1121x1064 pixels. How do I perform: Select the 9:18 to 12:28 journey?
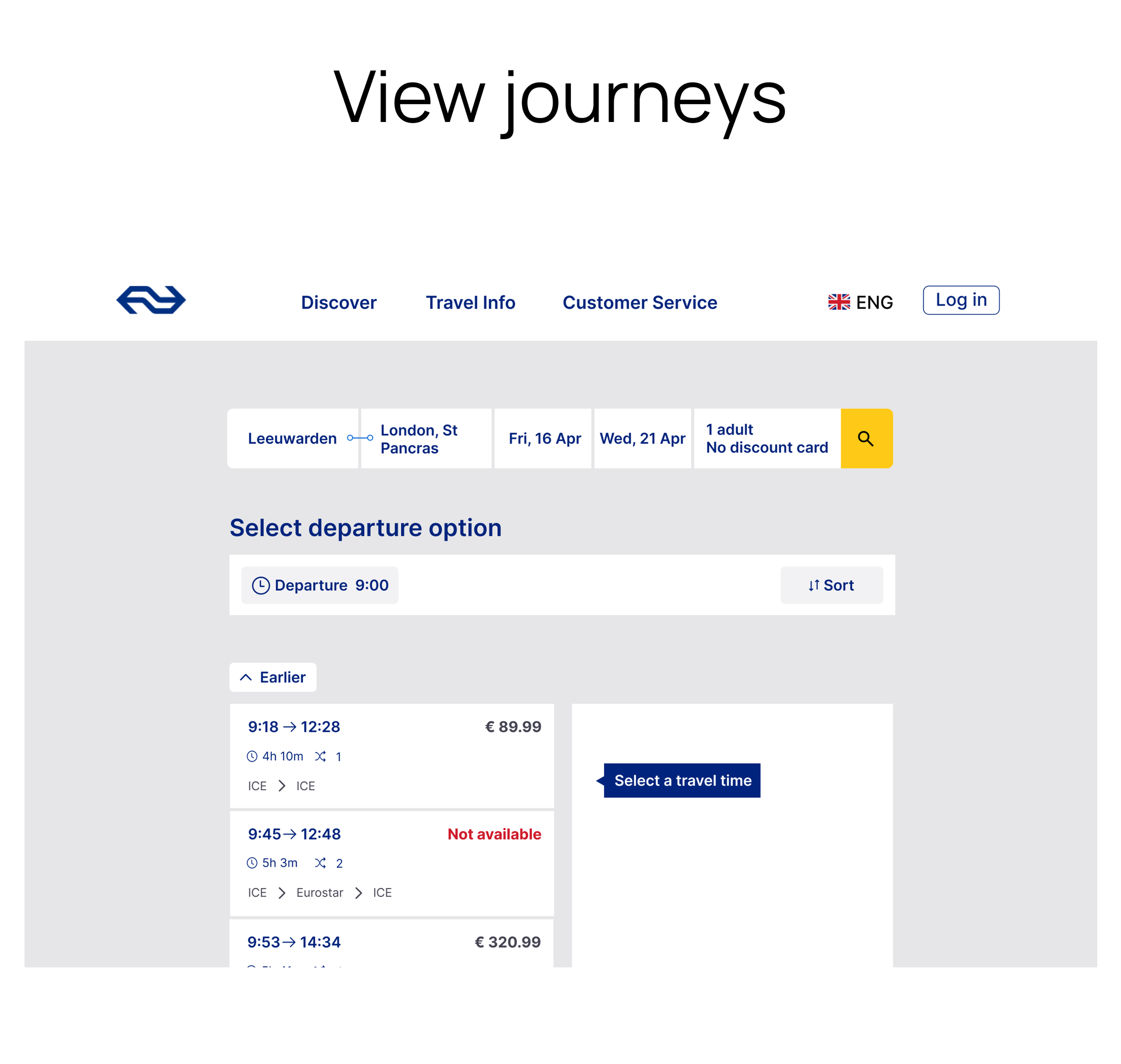(392, 755)
